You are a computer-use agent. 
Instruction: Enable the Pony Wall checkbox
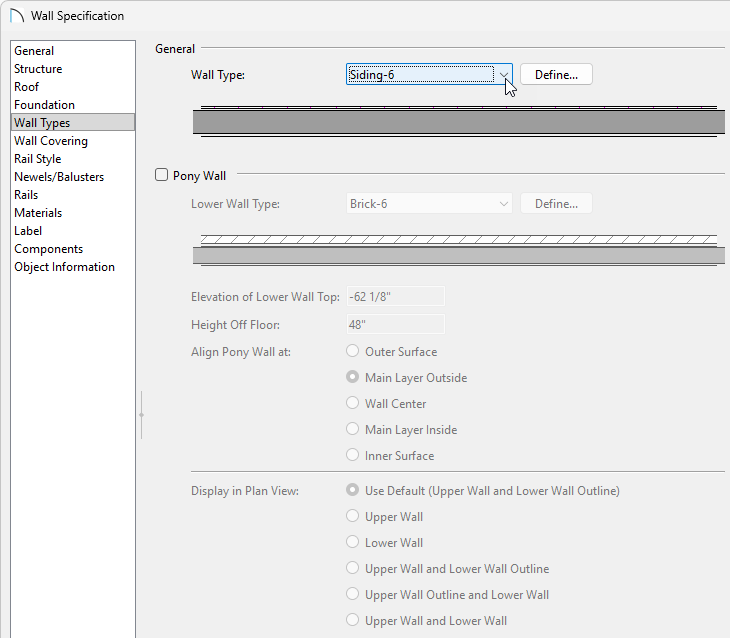[x=161, y=175]
